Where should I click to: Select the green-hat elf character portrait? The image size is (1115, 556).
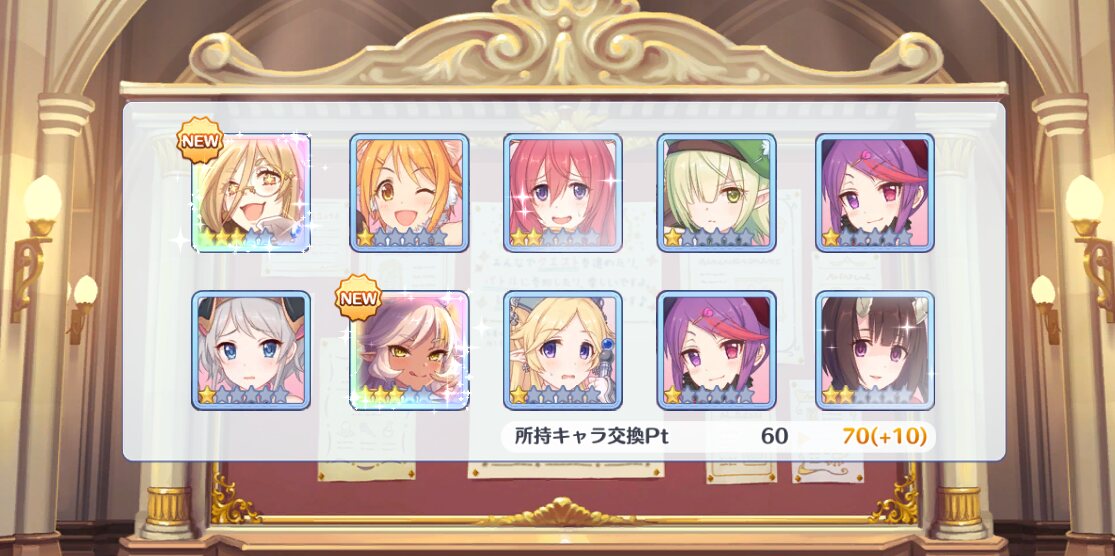tap(717, 193)
